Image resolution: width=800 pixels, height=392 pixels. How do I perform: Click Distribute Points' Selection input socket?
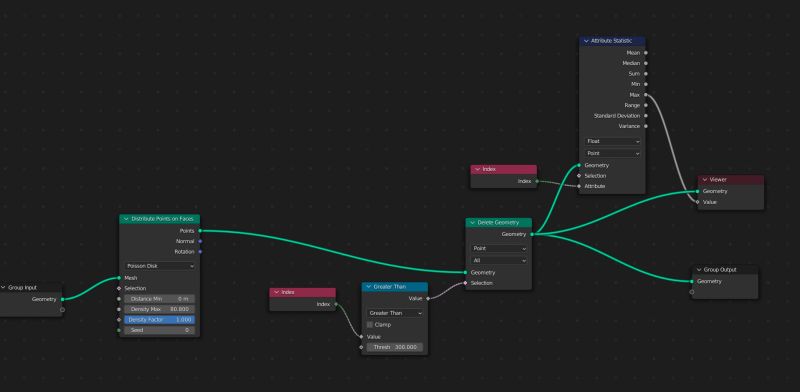pyautogui.click(x=119, y=288)
